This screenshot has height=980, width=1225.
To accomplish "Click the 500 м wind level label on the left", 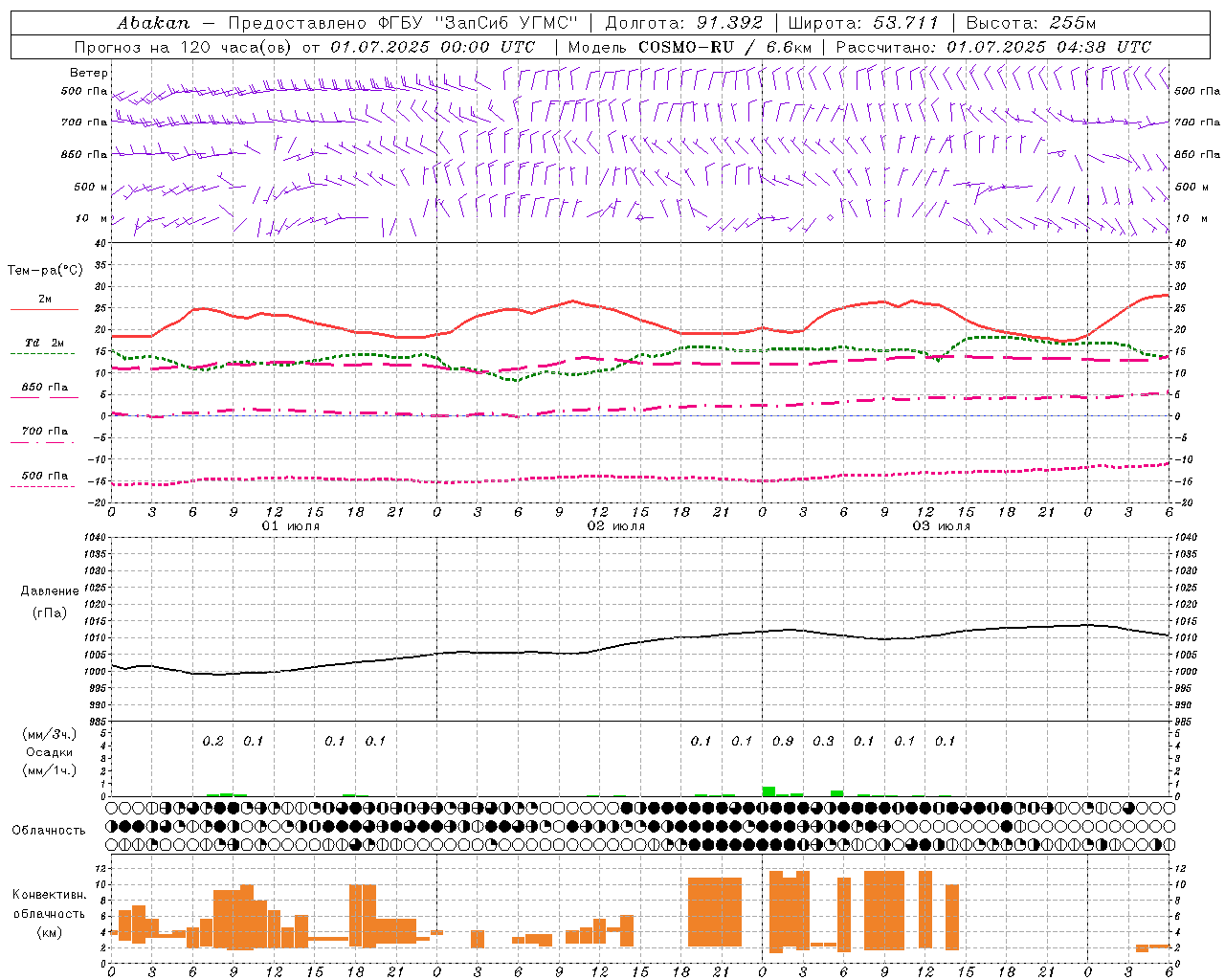I will (x=91, y=187).
